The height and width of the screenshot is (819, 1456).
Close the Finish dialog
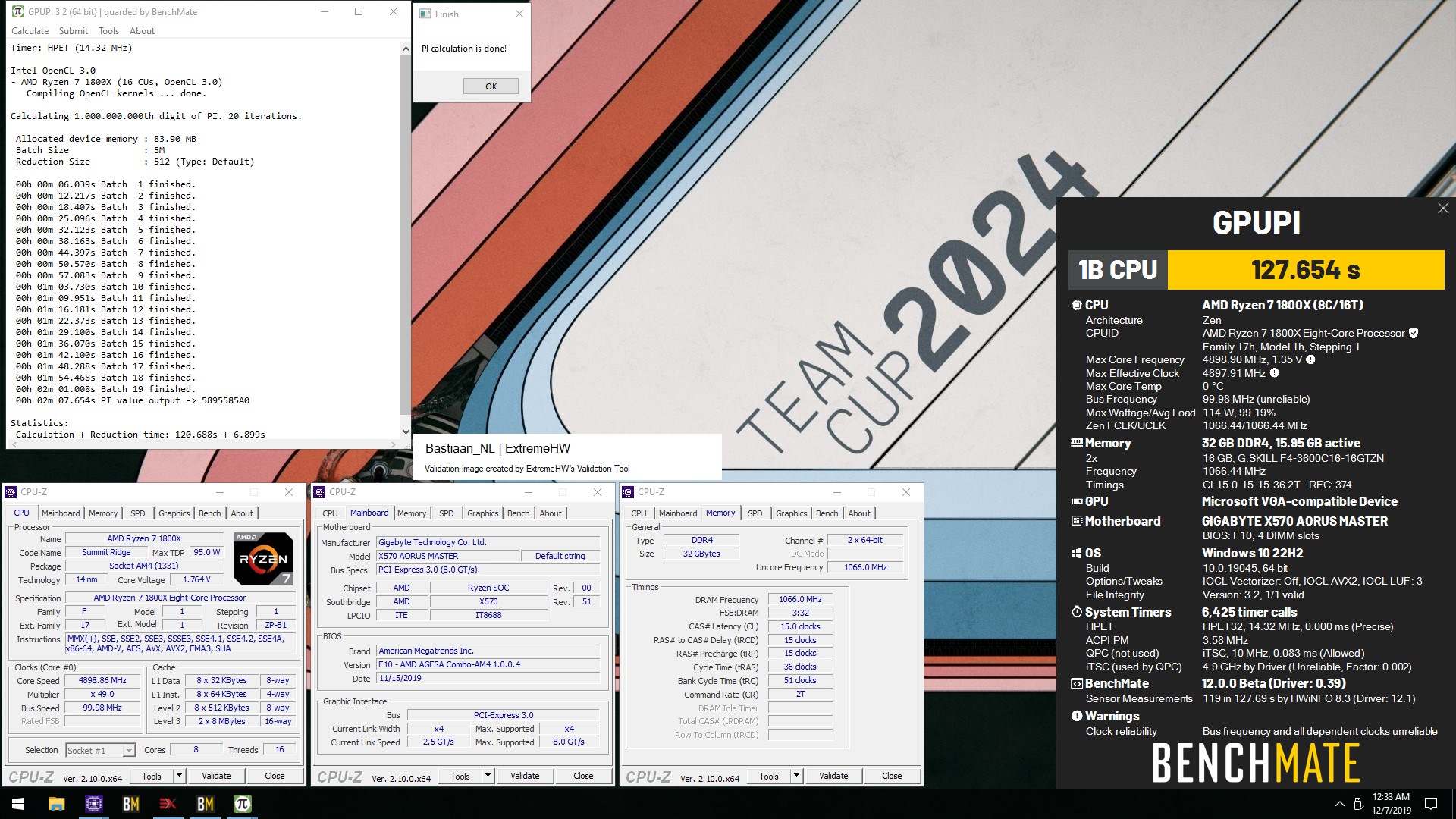519,14
